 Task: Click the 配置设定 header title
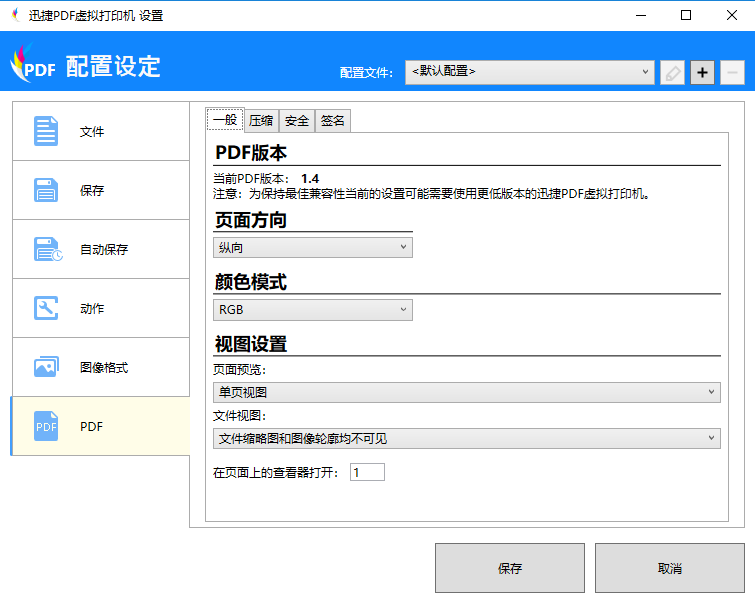pos(113,66)
